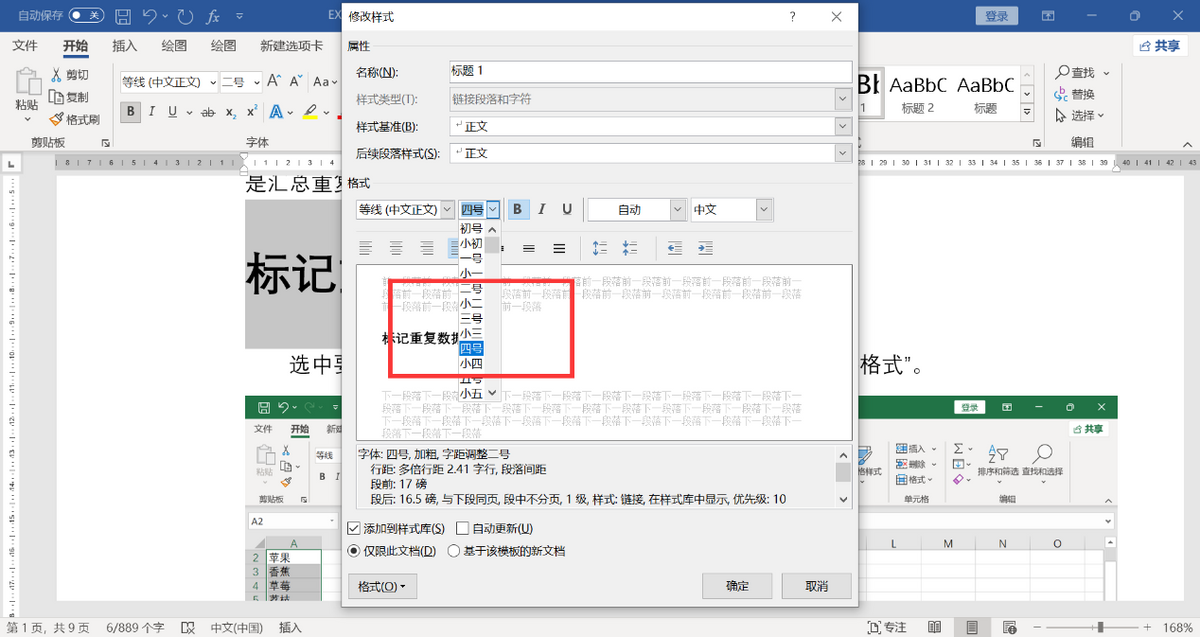Choose 小二 in font size list
The image size is (1200, 637).
[471, 303]
